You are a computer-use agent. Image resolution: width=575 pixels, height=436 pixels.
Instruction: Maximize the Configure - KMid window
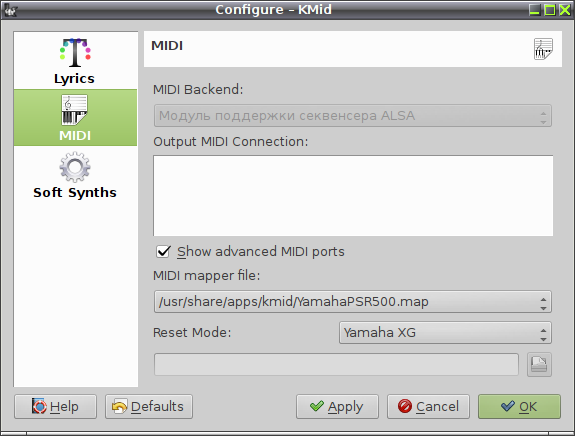tap(550, 10)
